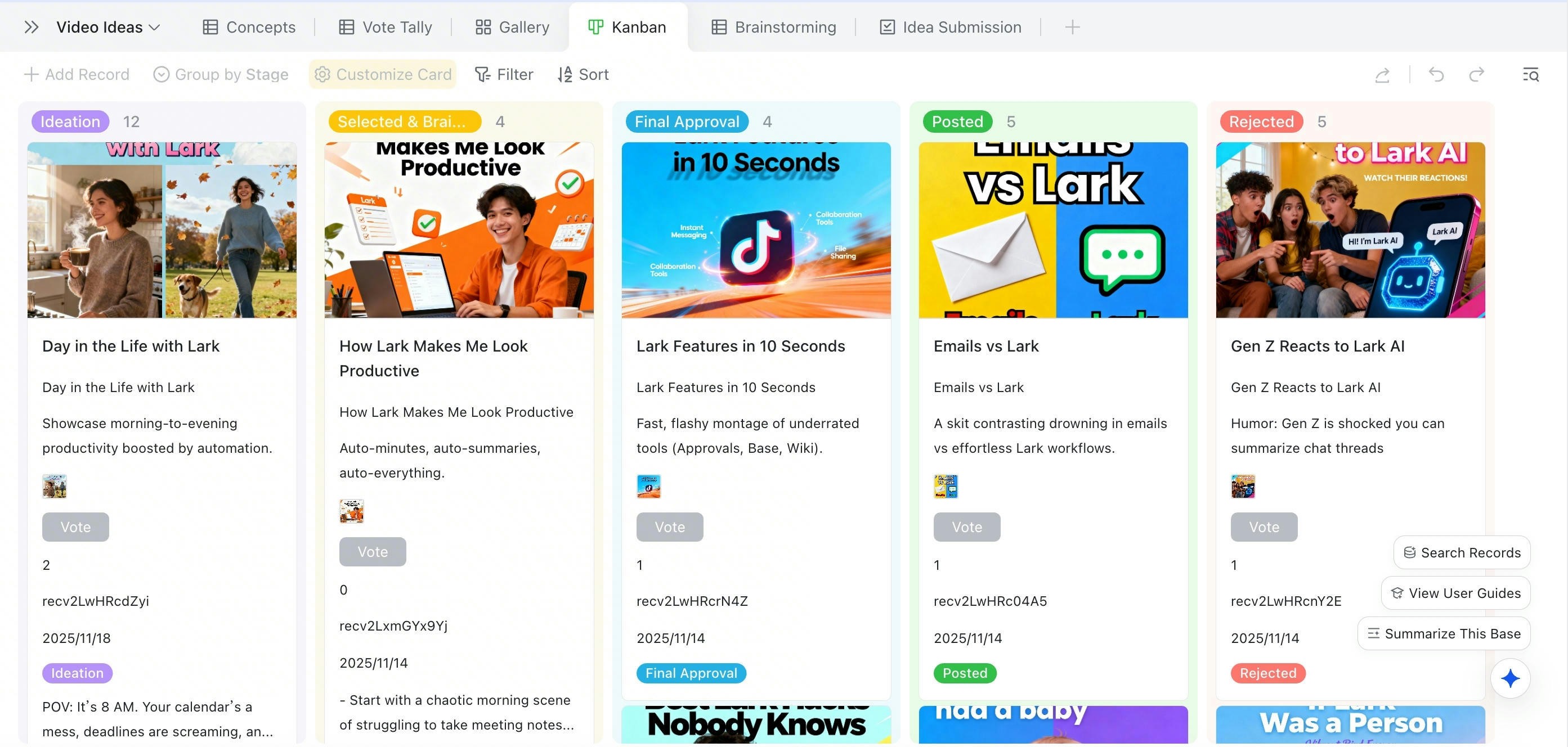The height and width of the screenshot is (747, 1568).
Task: Click Vote on Emails vs Lark card
Action: (966, 527)
